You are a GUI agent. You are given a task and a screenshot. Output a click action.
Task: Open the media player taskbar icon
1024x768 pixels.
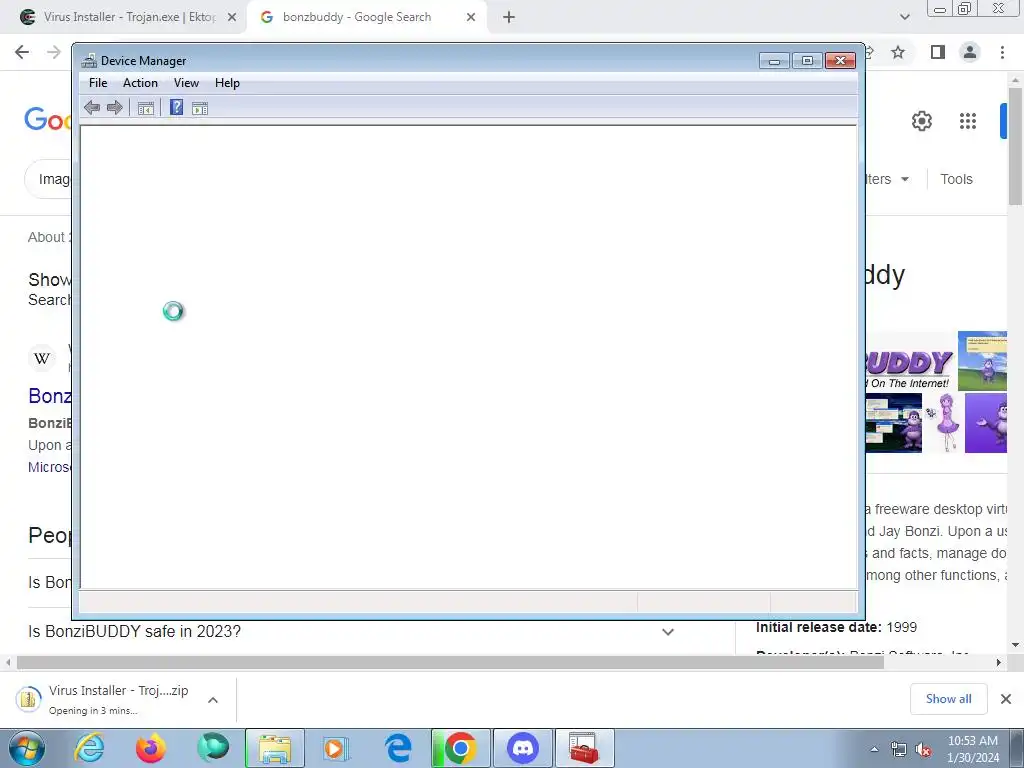coord(336,748)
